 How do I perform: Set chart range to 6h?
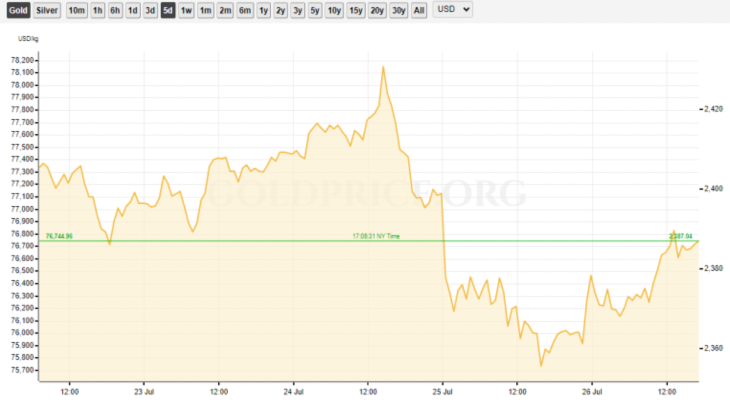[x=115, y=10]
